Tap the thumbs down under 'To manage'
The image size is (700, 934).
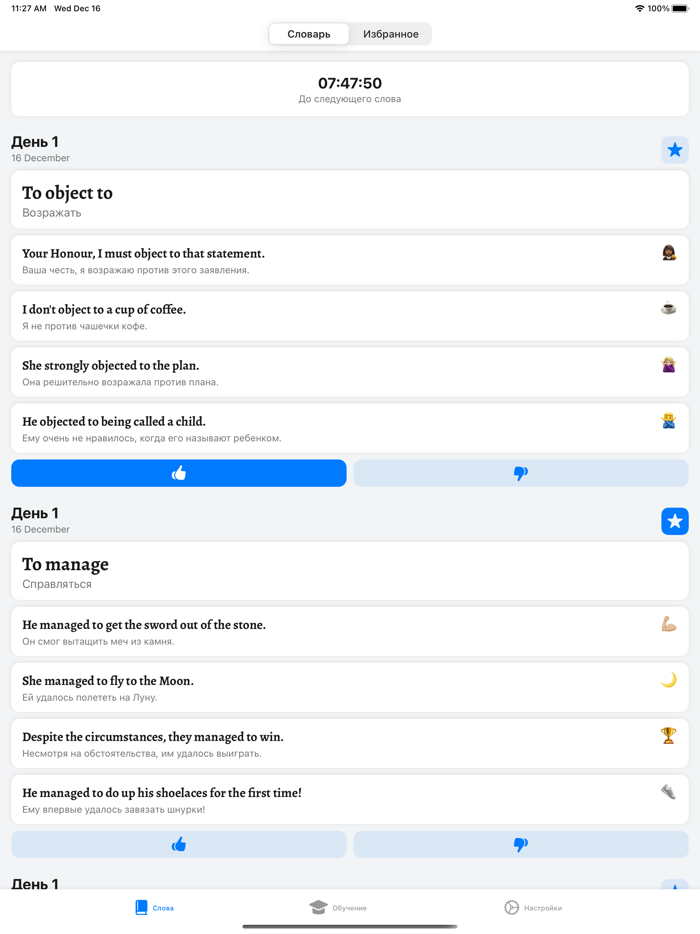pos(520,844)
